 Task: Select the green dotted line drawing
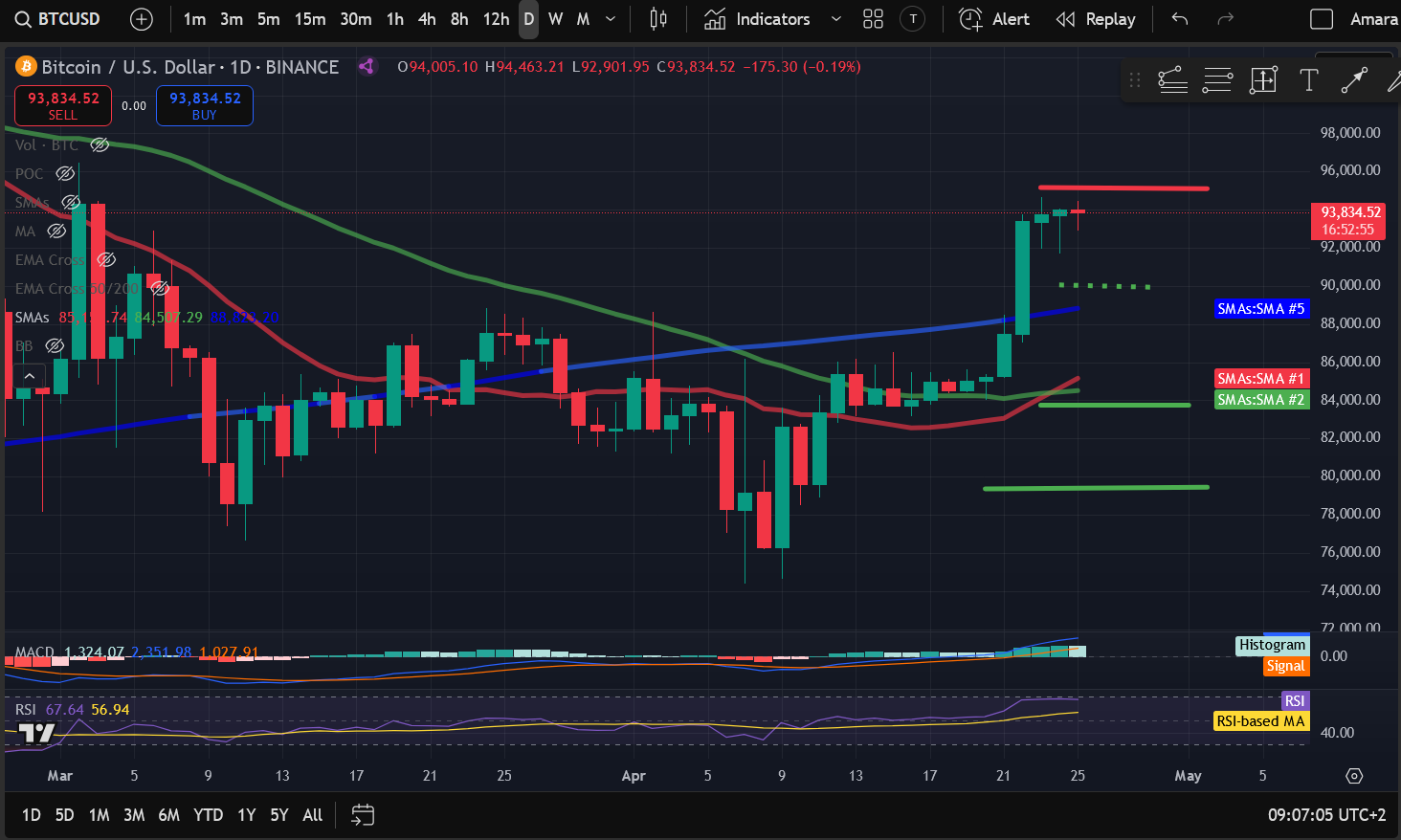pyautogui.click(x=1104, y=285)
